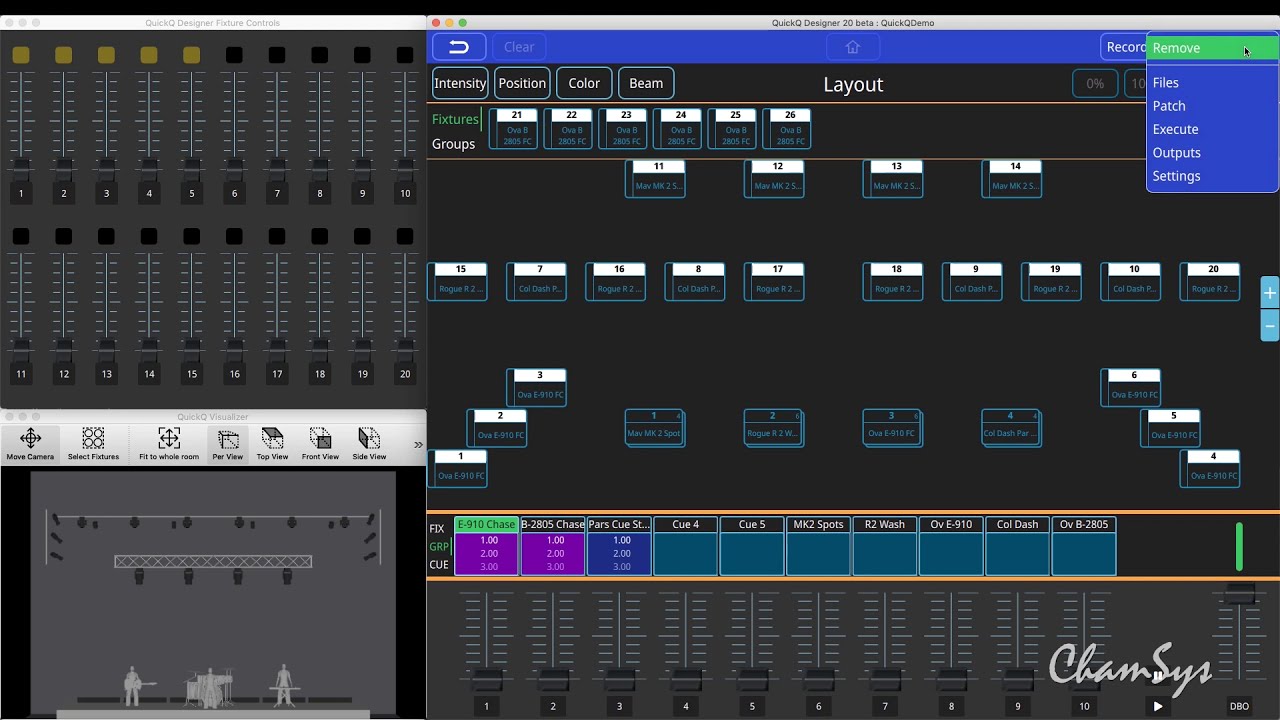Select the R2 Wash playback cell
This screenshot has height=720, width=1280.
pos(884,546)
